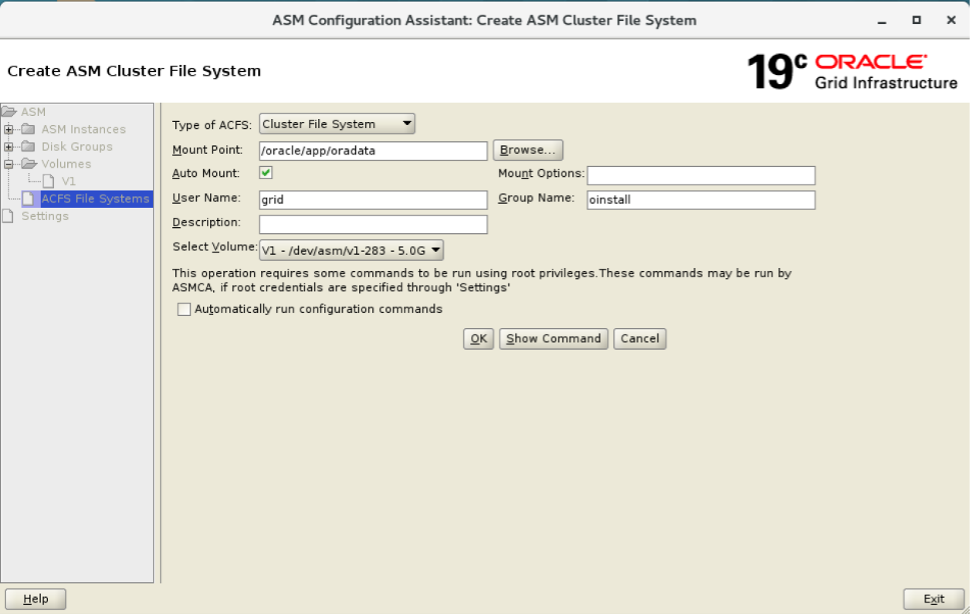
Task: Open the Type of ACFS dropdown
Action: [x=337, y=124]
